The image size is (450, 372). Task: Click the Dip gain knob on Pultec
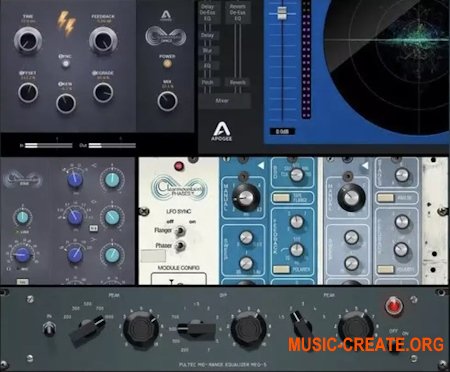[x=248, y=330]
